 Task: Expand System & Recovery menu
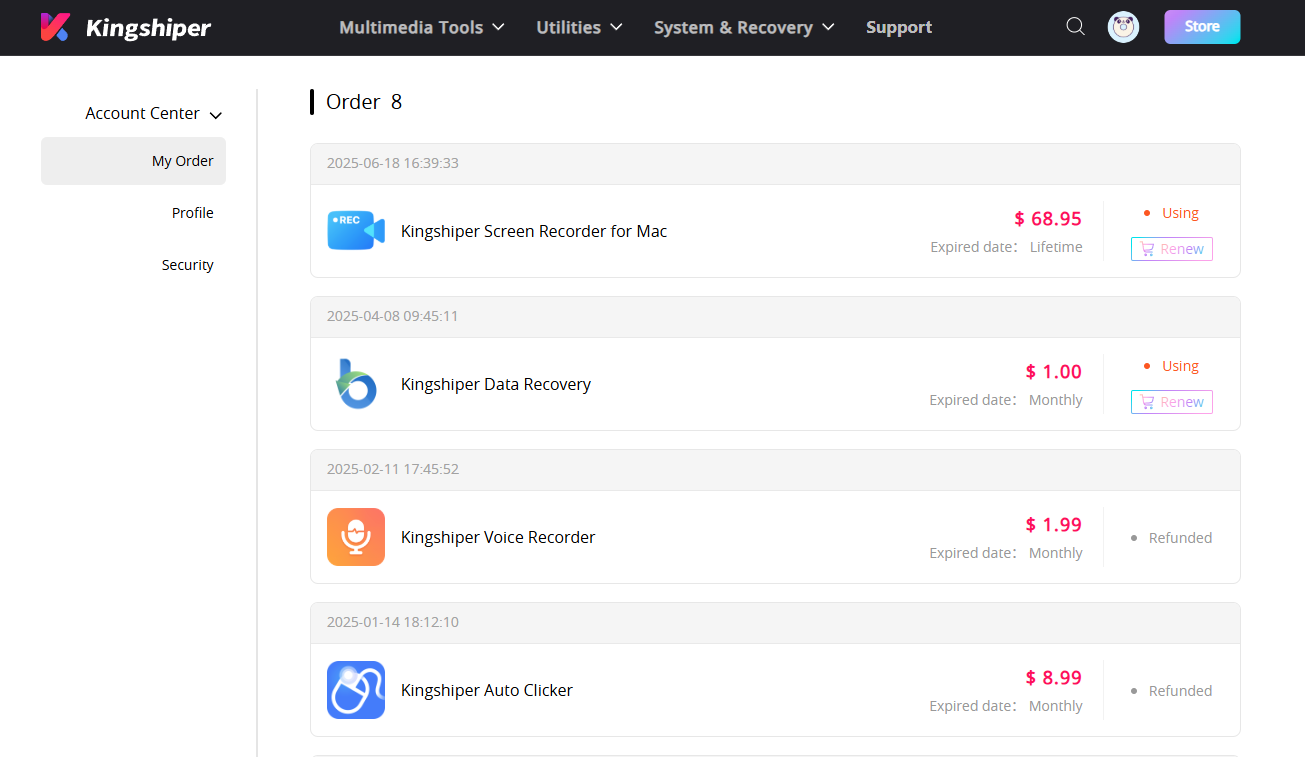pos(743,27)
